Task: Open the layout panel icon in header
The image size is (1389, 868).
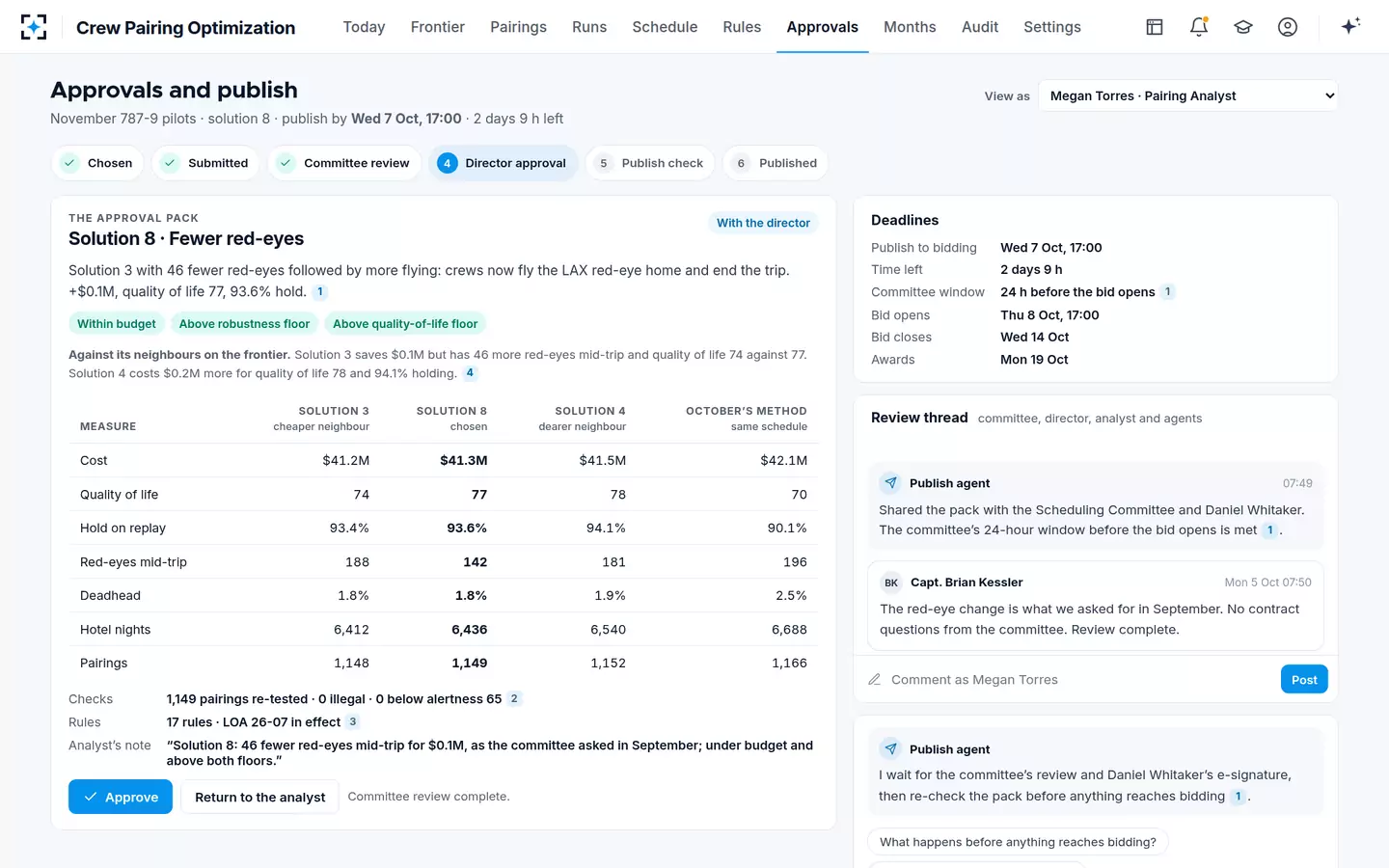Action: [x=1155, y=27]
